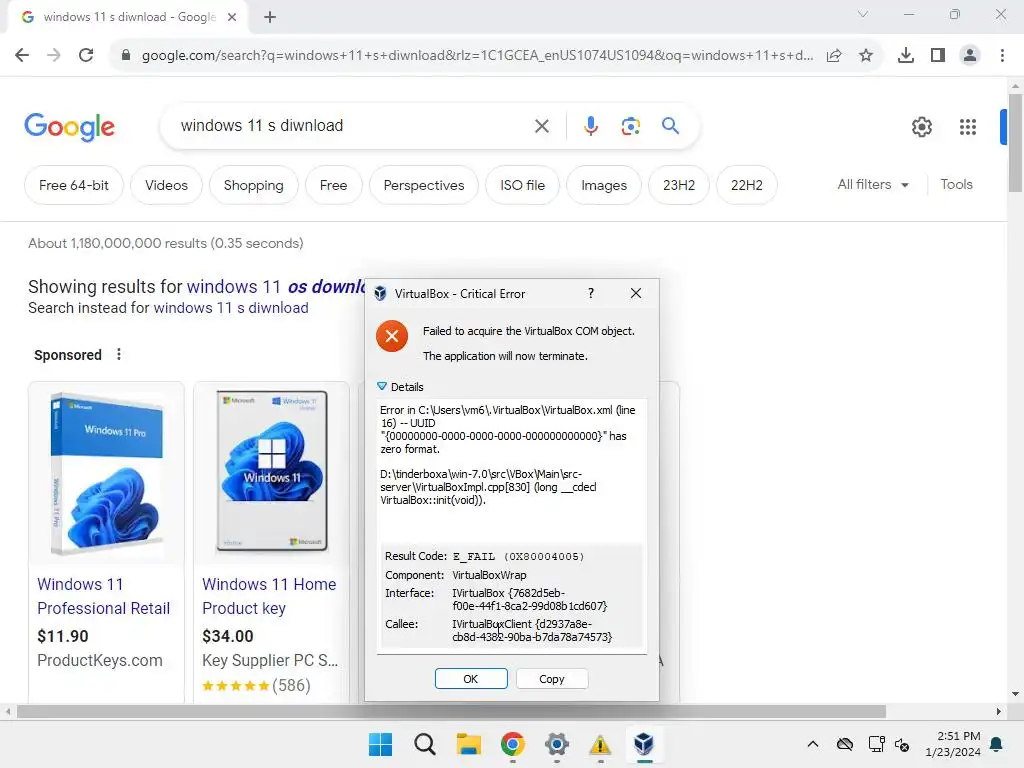1024x768 pixels.
Task: Click Copy in VirtualBox error dialog
Action: click(552, 679)
